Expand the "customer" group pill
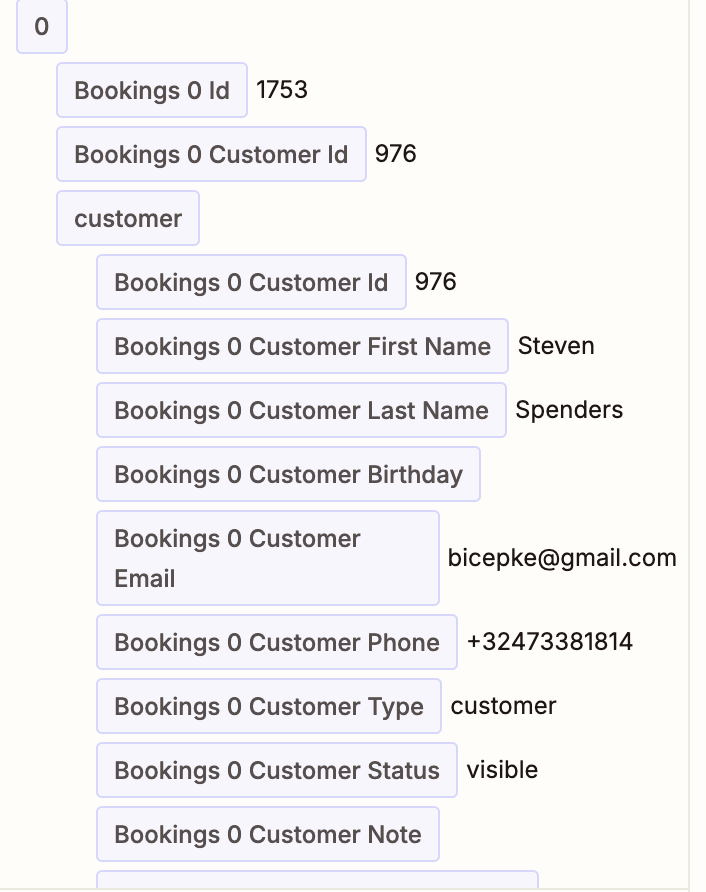Screen dimensions: 706x892 pos(128,219)
